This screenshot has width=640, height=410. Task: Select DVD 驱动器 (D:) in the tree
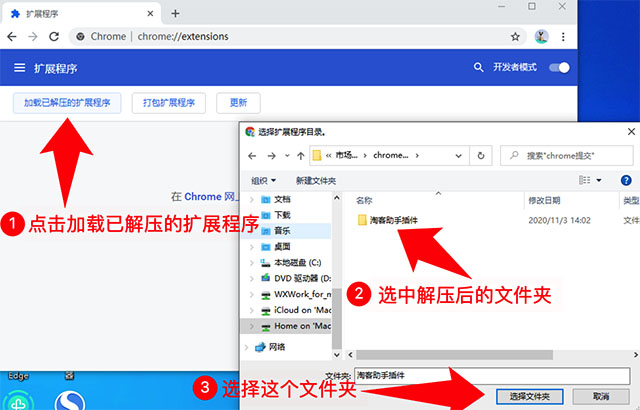(302, 279)
